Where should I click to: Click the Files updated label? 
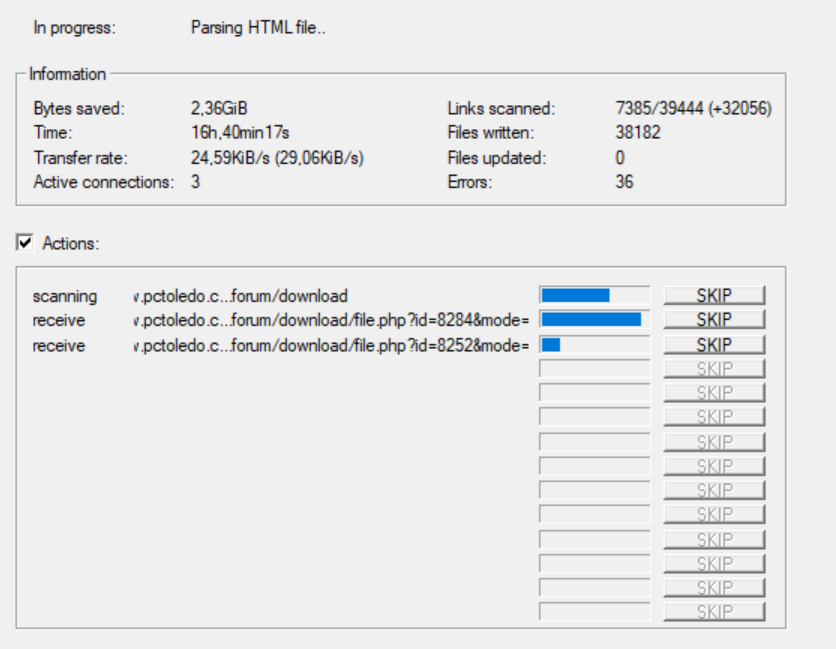point(497,157)
